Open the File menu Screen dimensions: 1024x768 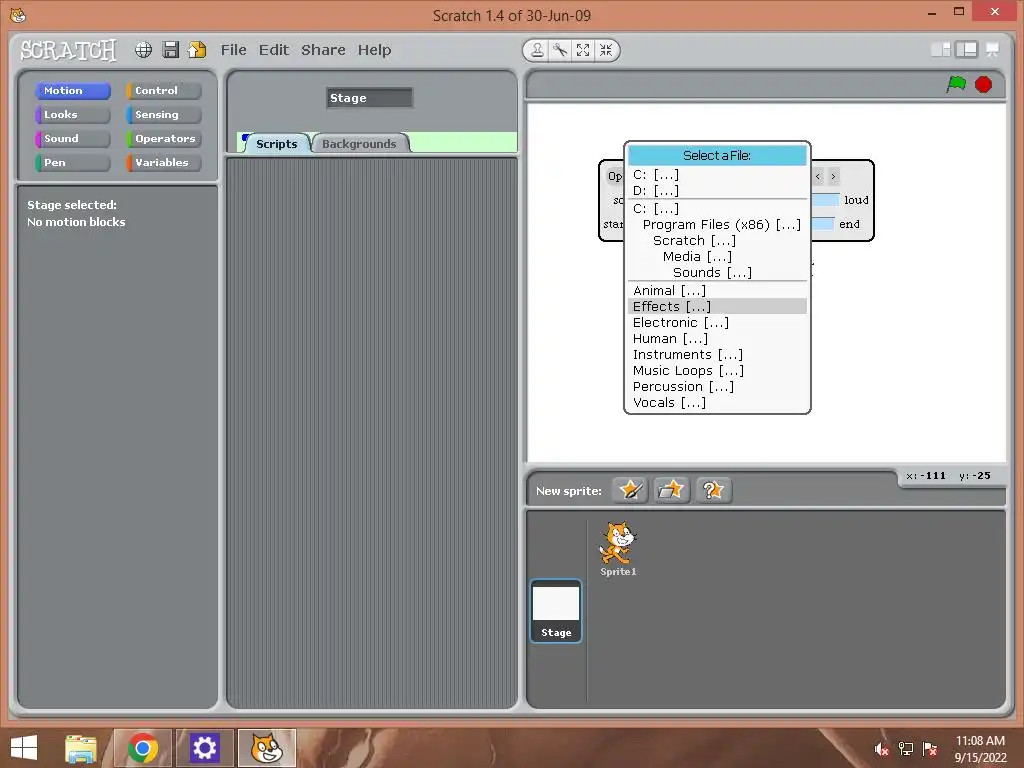click(233, 50)
